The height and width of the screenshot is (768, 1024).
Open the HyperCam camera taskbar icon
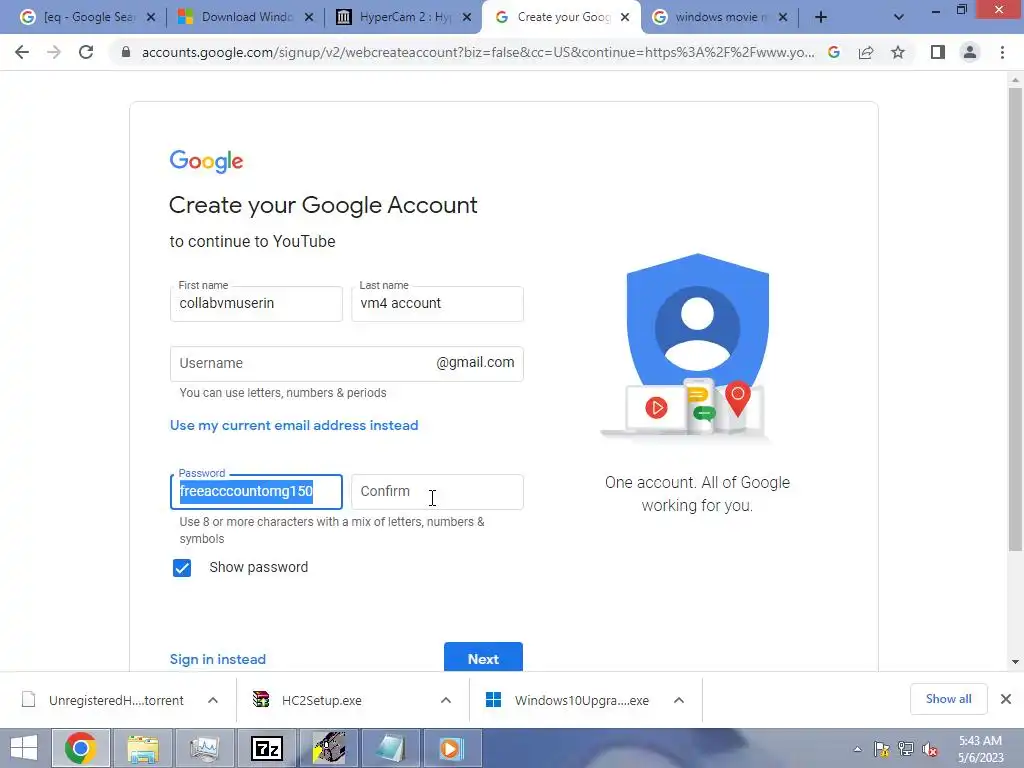click(x=329, y=748)
